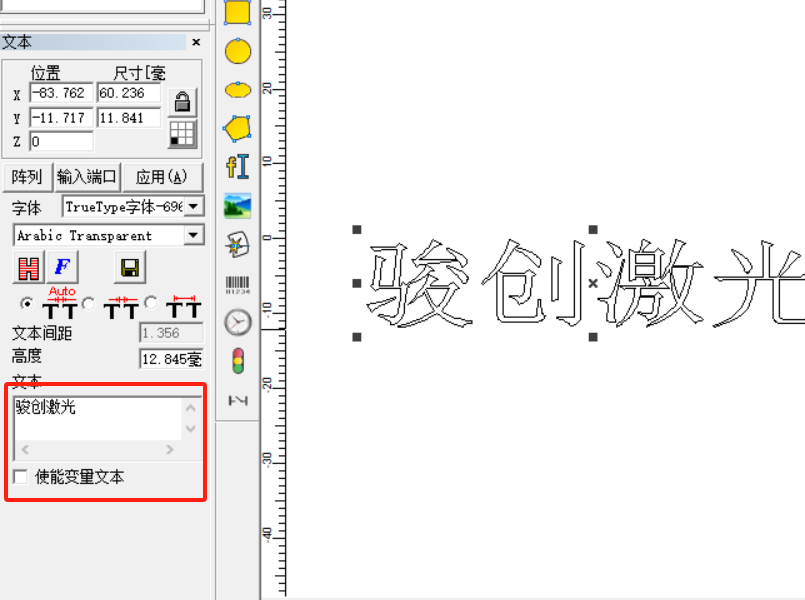The width and height of the screenshot is (805, 600).
Task: Open the blue F font settings
Action: (x=63, y=267)
